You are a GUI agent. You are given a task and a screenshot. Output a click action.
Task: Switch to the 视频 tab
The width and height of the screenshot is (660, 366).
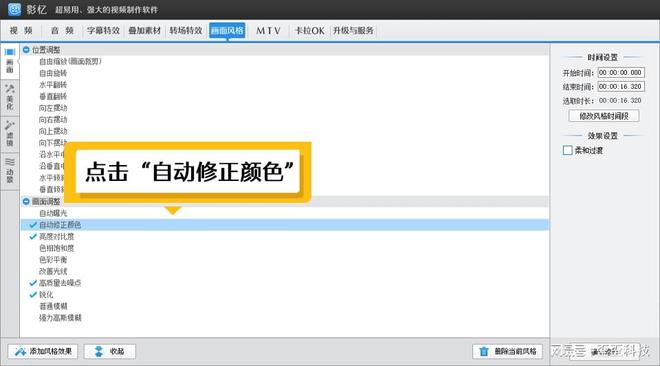pyautogui.click(x=21, y=31)
